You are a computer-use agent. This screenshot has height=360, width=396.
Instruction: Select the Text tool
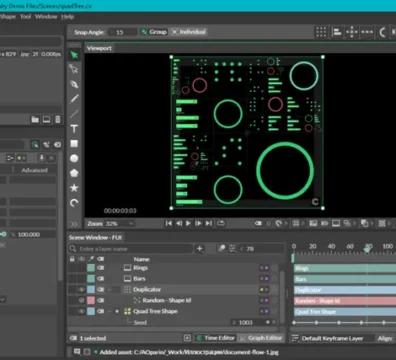tap(74, 129)
